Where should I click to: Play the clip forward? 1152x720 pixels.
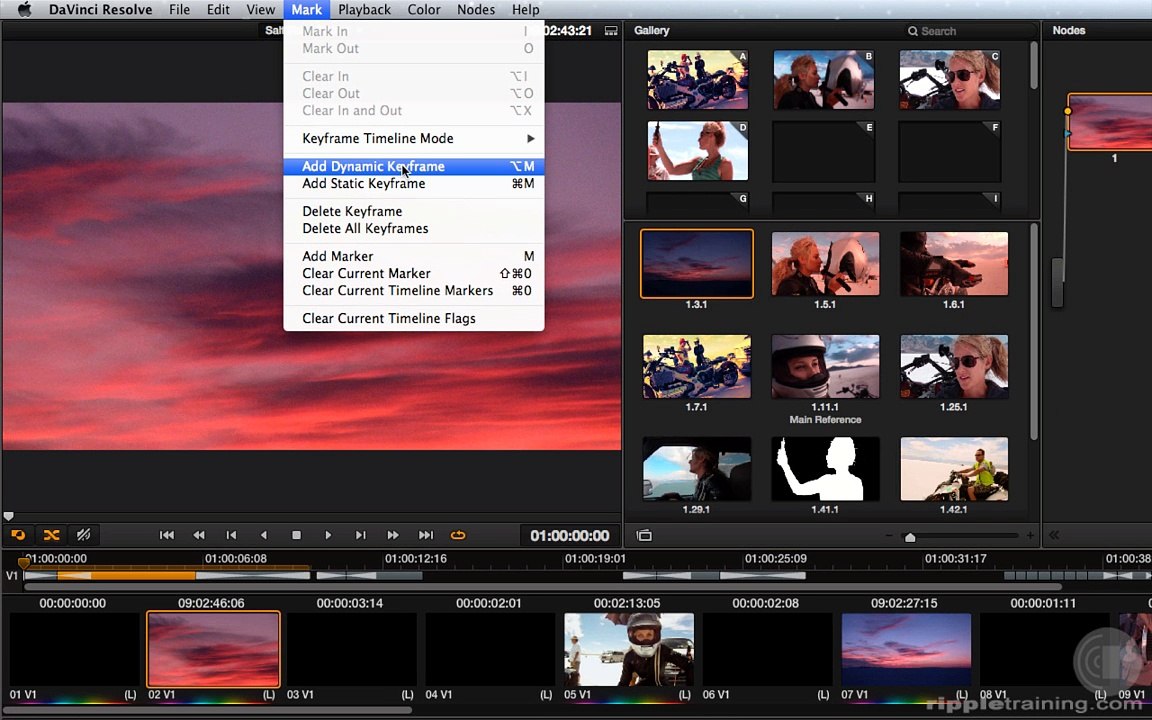pyautogui.click(x=328, y=535)
